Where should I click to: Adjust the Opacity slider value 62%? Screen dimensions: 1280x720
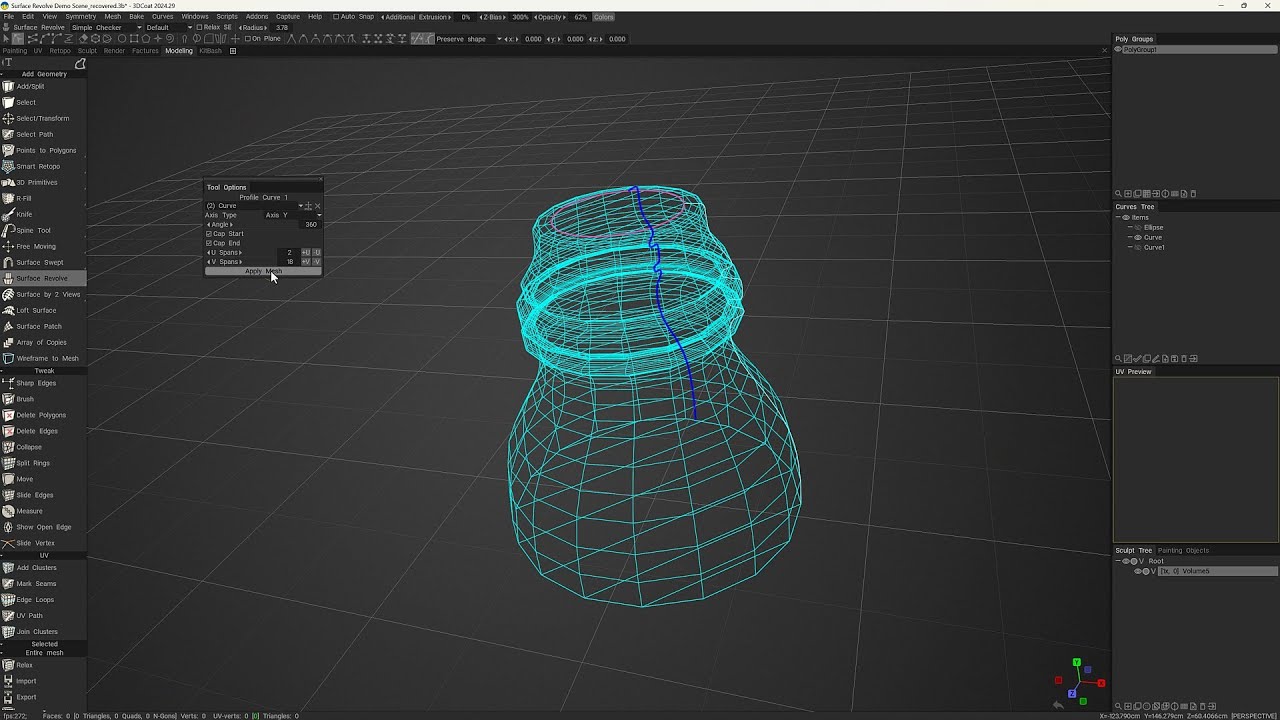click(580, 17)
